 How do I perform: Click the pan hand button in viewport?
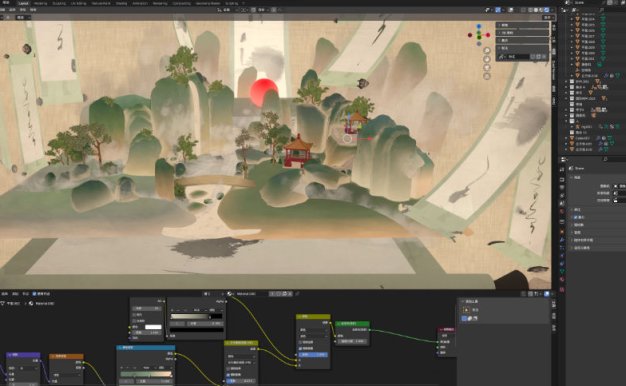(x=487, y=59)
